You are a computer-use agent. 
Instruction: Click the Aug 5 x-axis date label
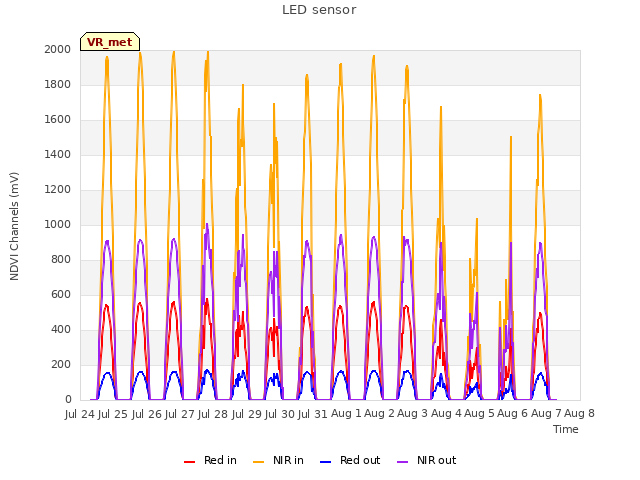coord(480,414)
